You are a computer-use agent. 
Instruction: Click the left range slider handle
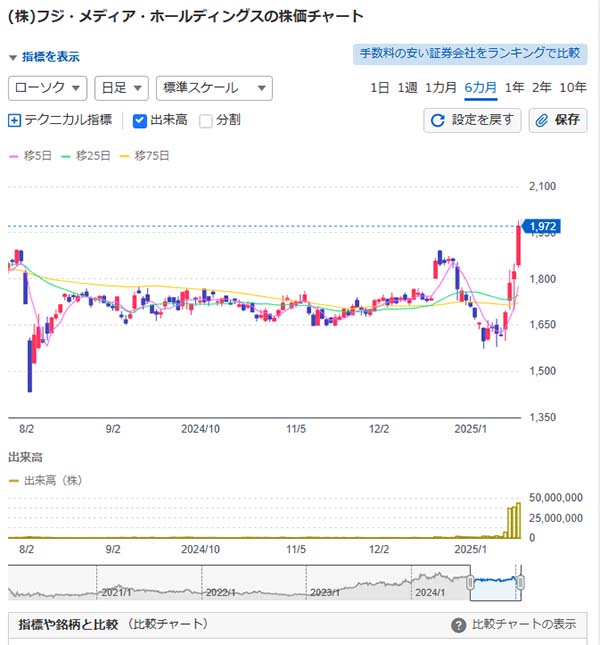(x=470, y=582)
